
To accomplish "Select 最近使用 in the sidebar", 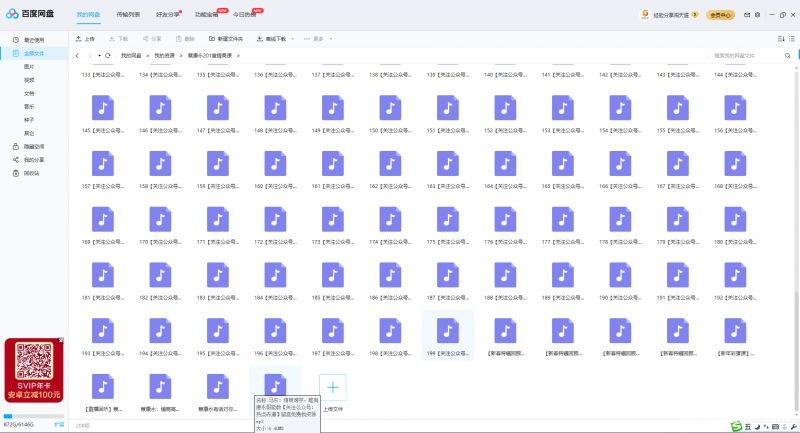I will point(34,40).
